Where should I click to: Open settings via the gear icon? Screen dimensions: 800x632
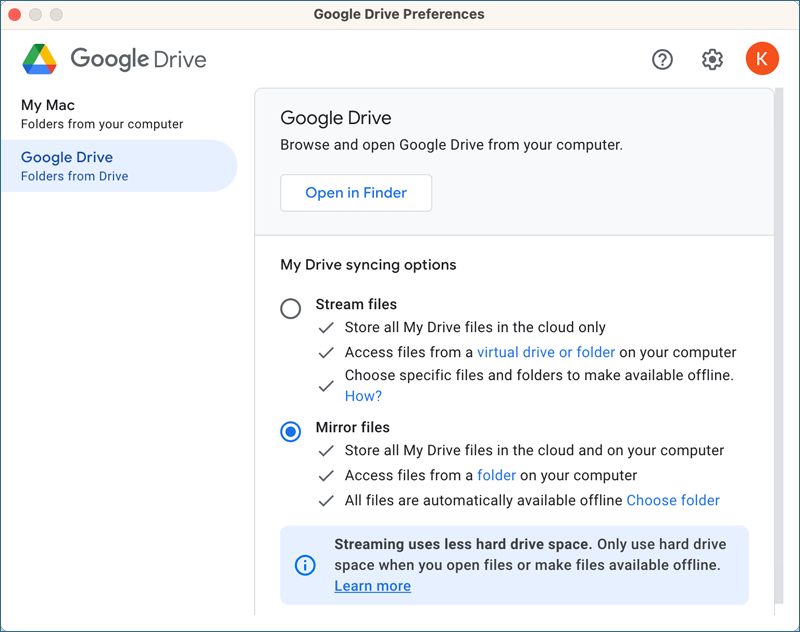[x=712, y=60]
